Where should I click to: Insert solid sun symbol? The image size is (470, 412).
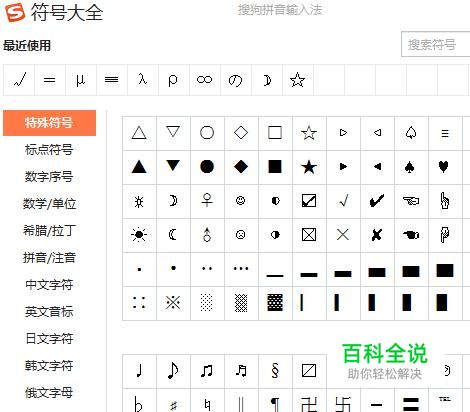139,235
